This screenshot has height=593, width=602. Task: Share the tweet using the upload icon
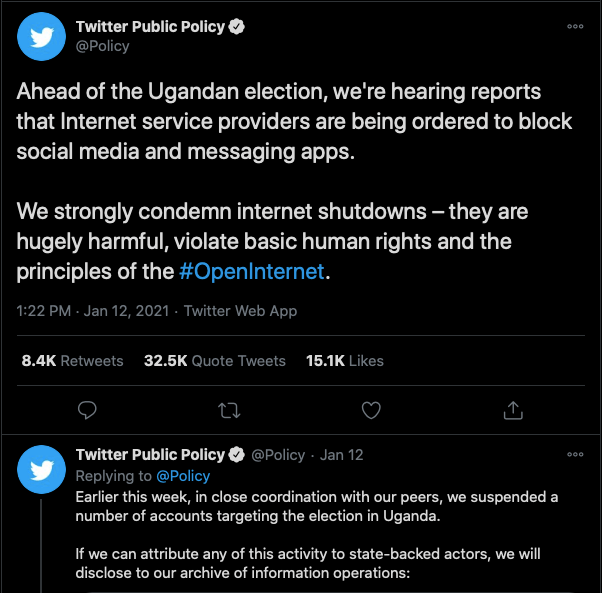513,410
